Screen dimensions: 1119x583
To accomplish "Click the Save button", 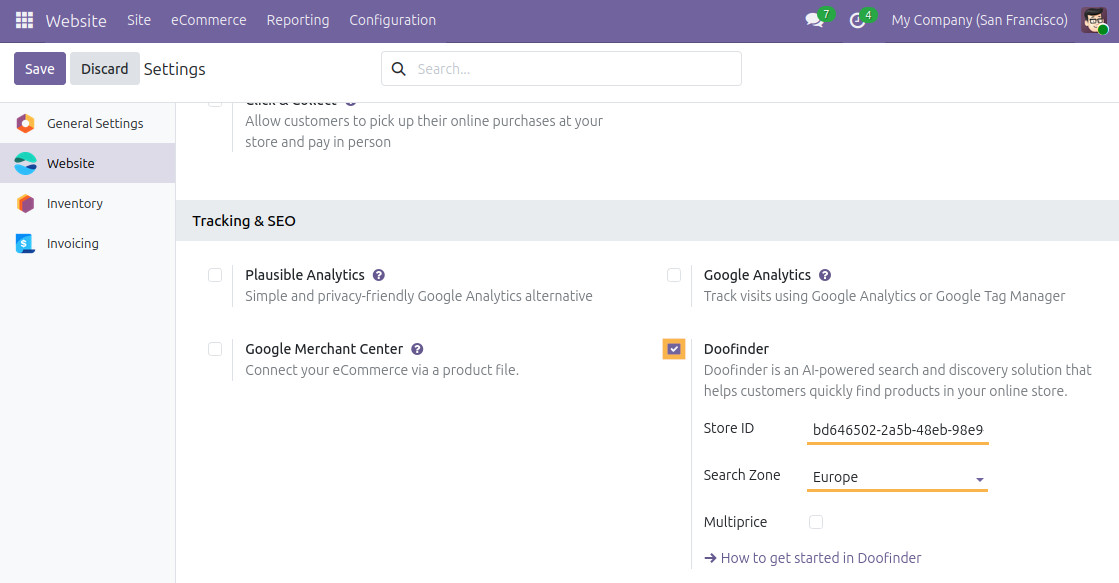I will [x=40, y=69].
